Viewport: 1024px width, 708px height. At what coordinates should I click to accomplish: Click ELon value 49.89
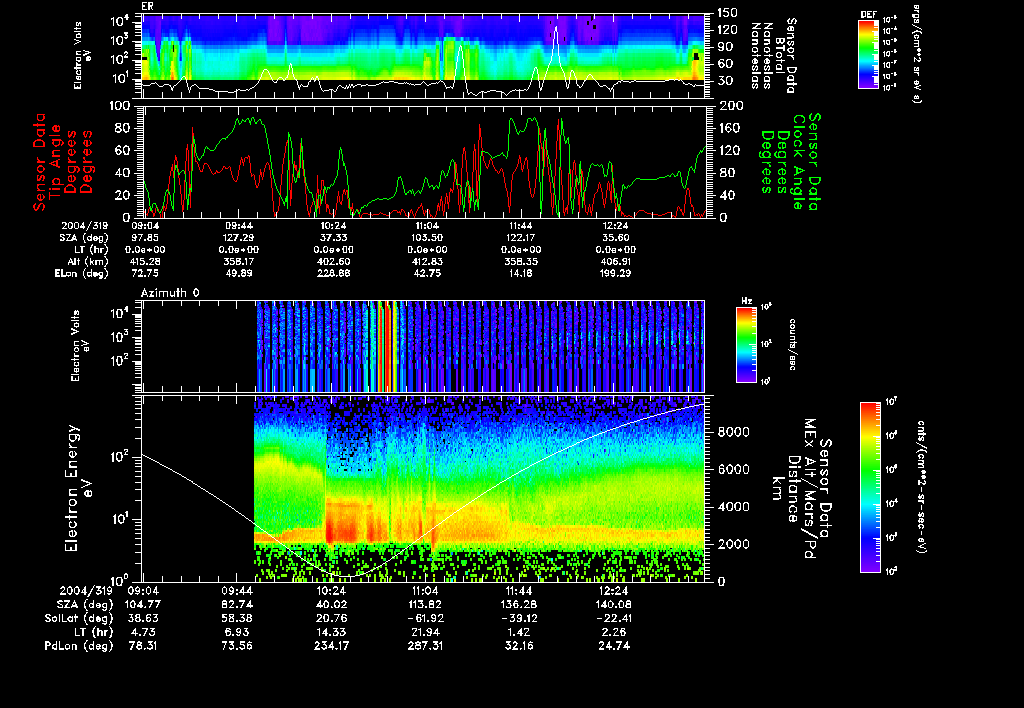tap(238, 273)
